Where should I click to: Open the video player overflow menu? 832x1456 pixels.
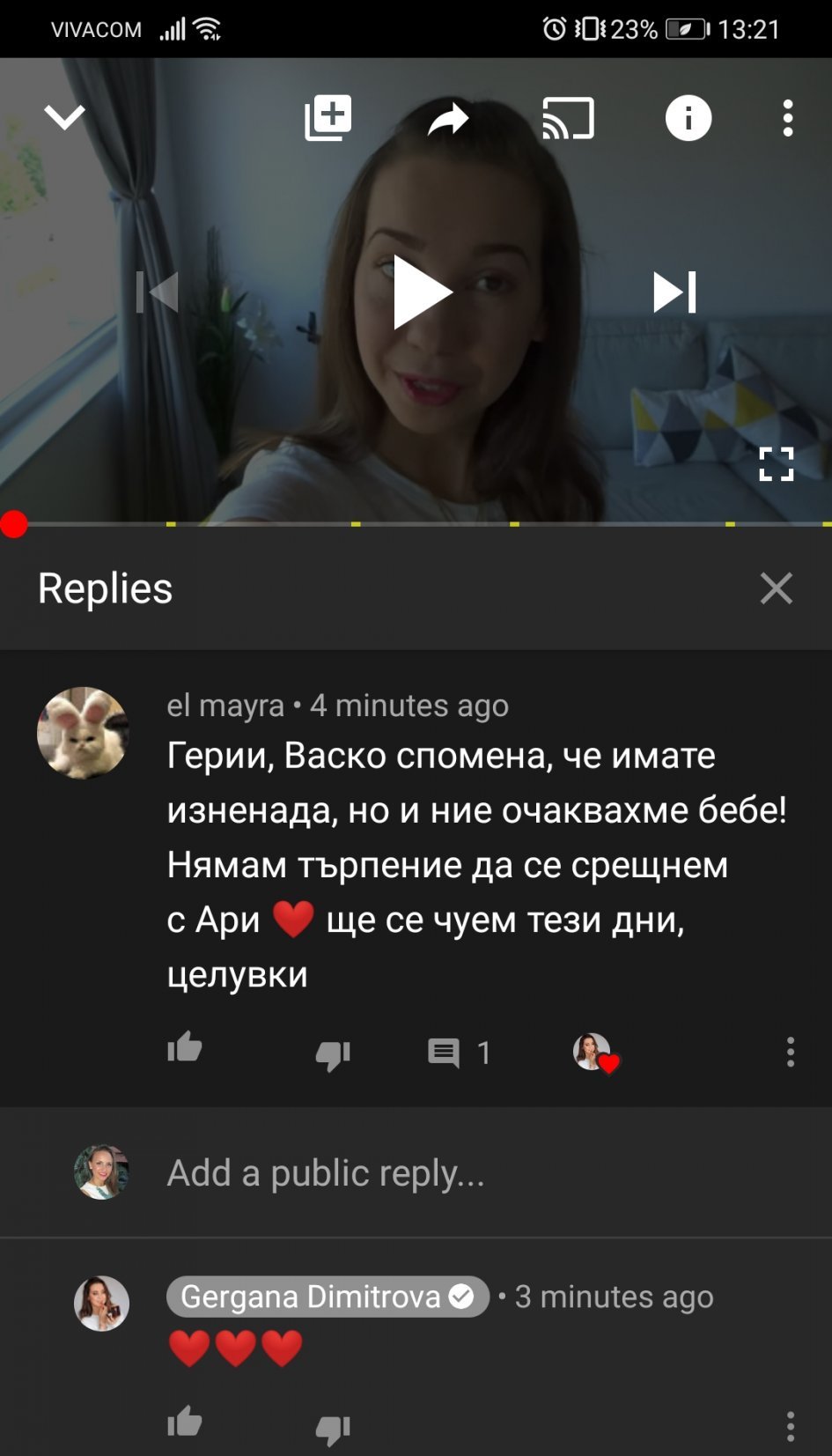[x=788, y=118]
